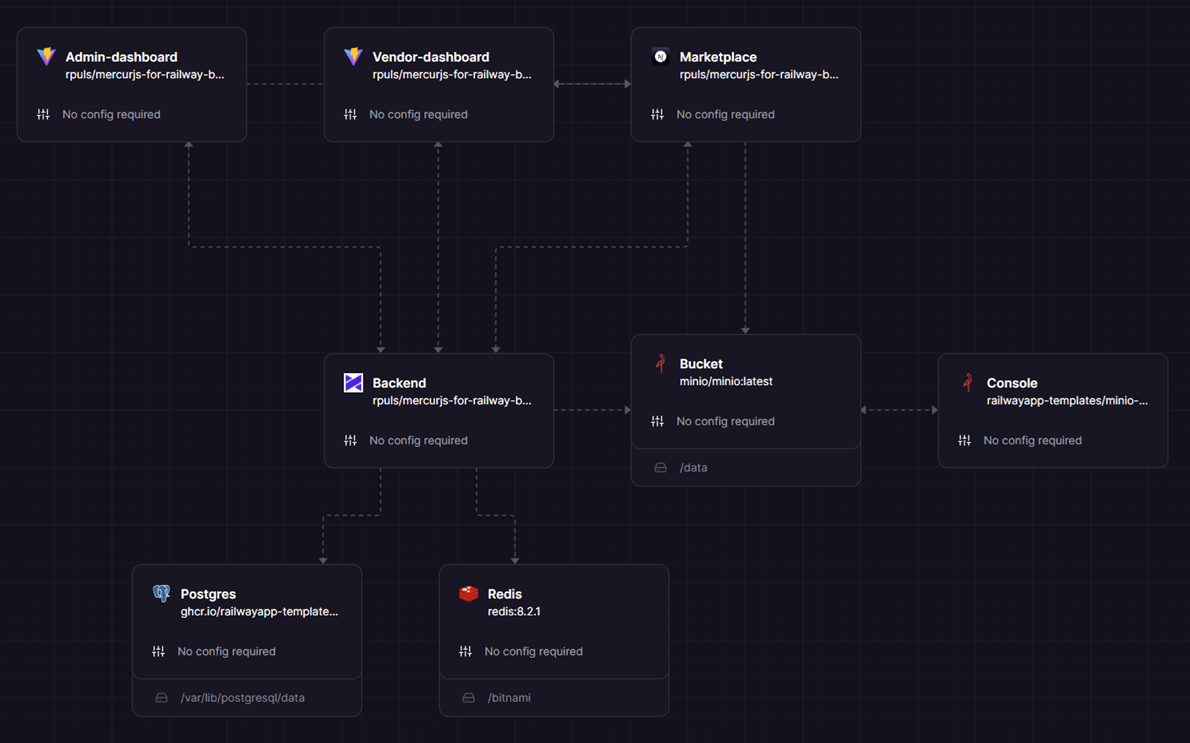Click config sliders icon on Backend card

(350, 440)
